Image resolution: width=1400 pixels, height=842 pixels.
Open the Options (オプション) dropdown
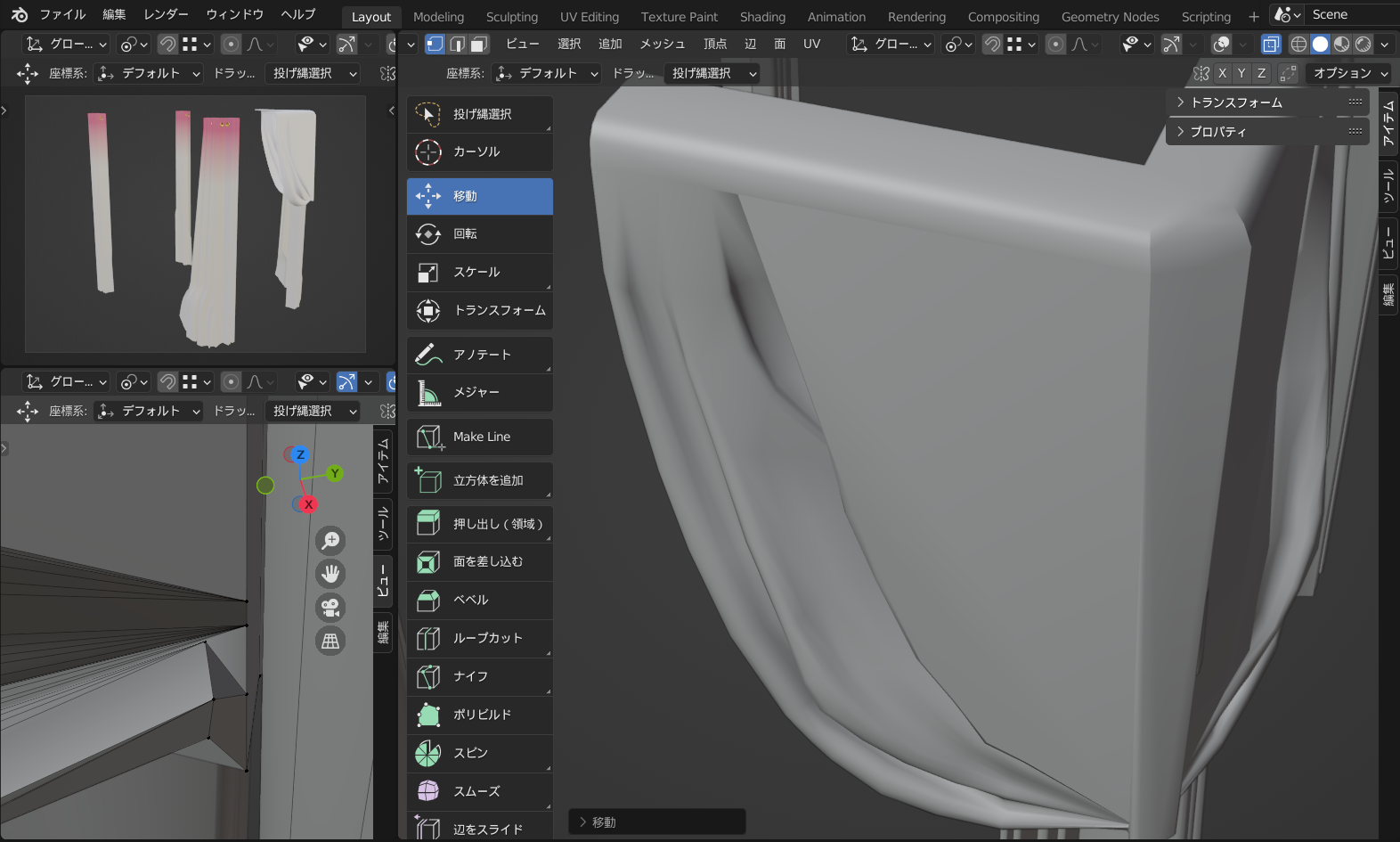[x=1349, y=73]
